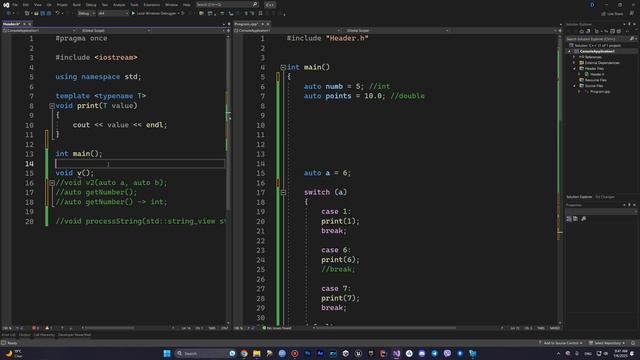Image resolution: width=640 pixels, height=360 pixels.
Task: Expand the References node
Action: point(575,57)
